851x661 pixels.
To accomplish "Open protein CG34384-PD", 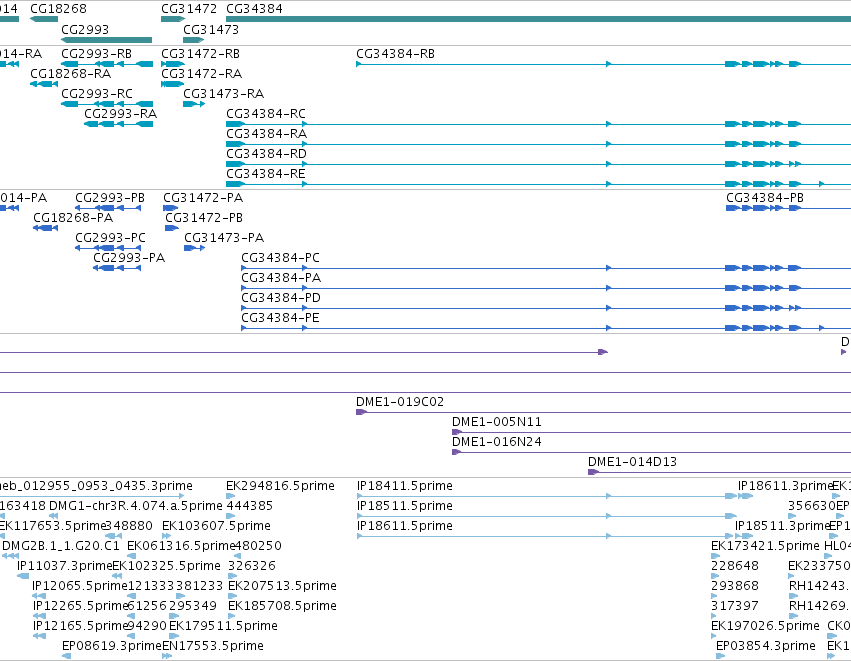I will tap(281, 298).
